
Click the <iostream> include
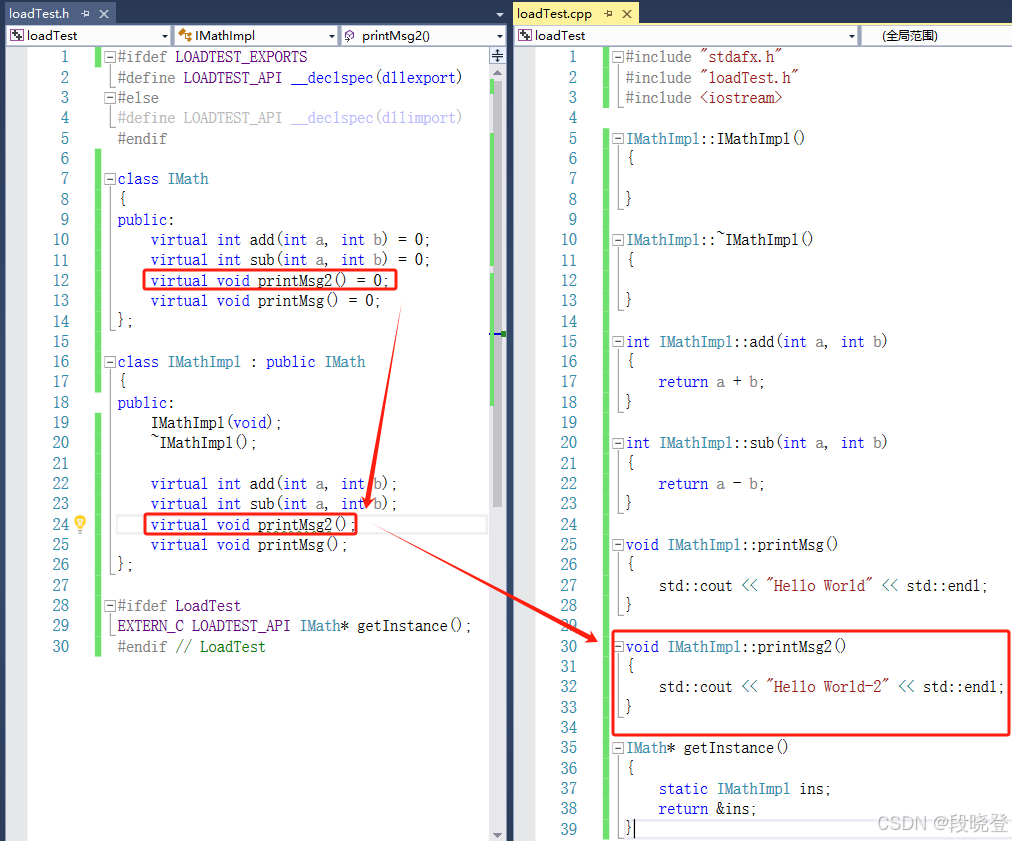[741, 97]
